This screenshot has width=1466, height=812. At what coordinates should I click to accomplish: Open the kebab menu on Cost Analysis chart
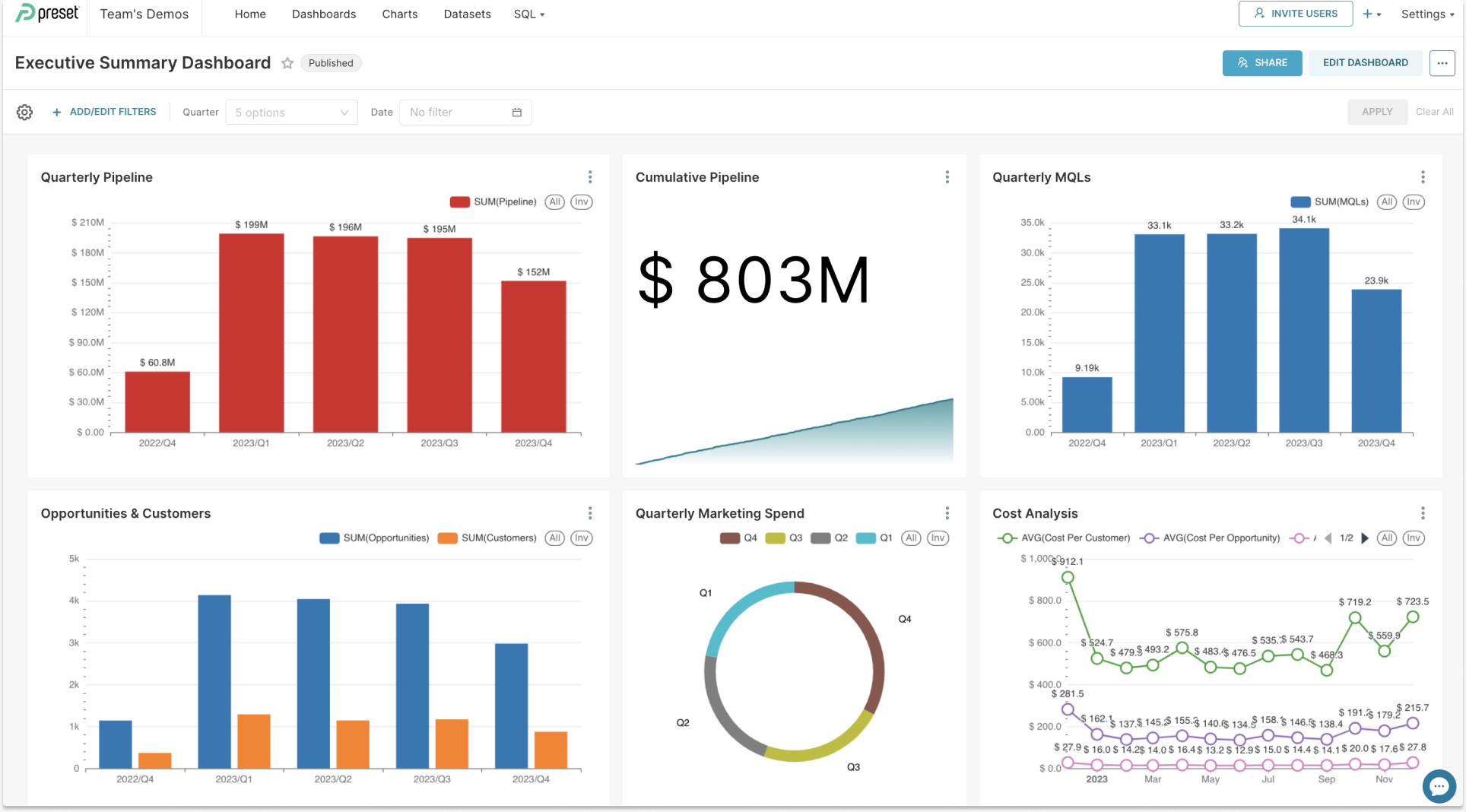pos(1423,513)
